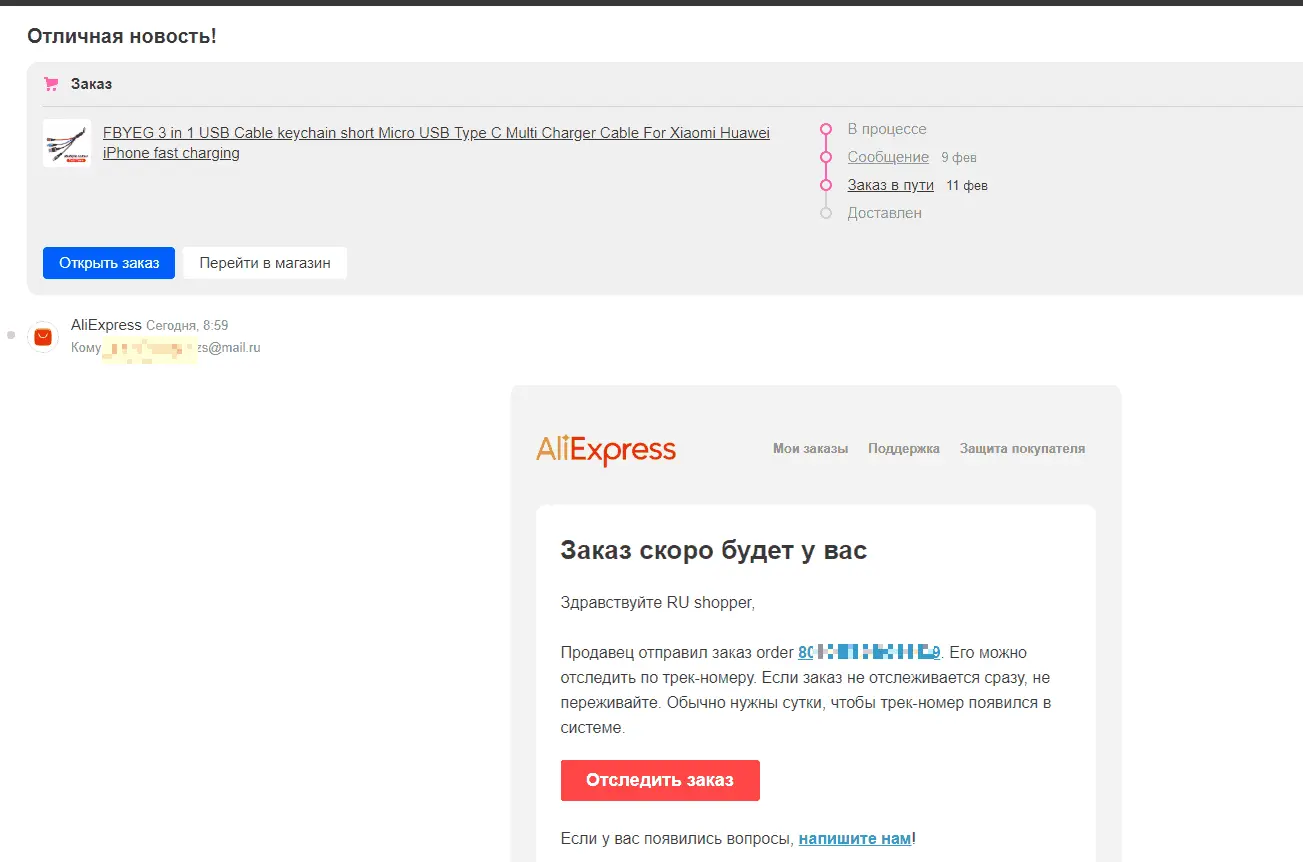
Task: Click the 'В процессе' status label
Action: tap(887, 129)
